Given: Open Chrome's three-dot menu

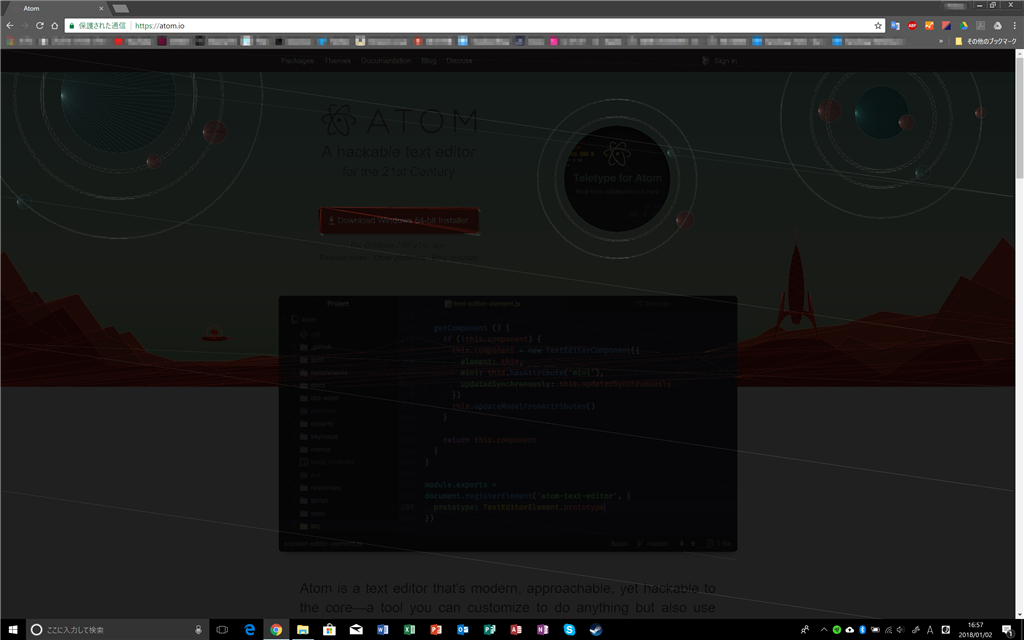Looking at the screenshot, I should pyautogui.click(x=1014, y=25).
